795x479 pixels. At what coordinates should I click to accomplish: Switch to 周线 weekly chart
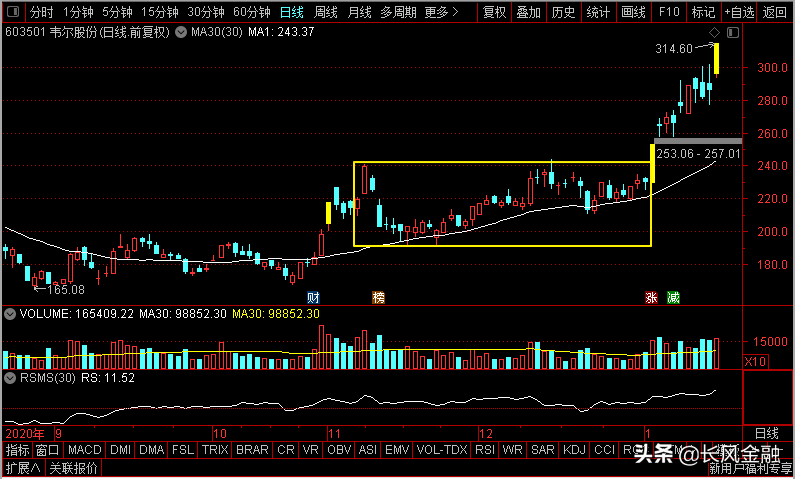click(326, 12)
